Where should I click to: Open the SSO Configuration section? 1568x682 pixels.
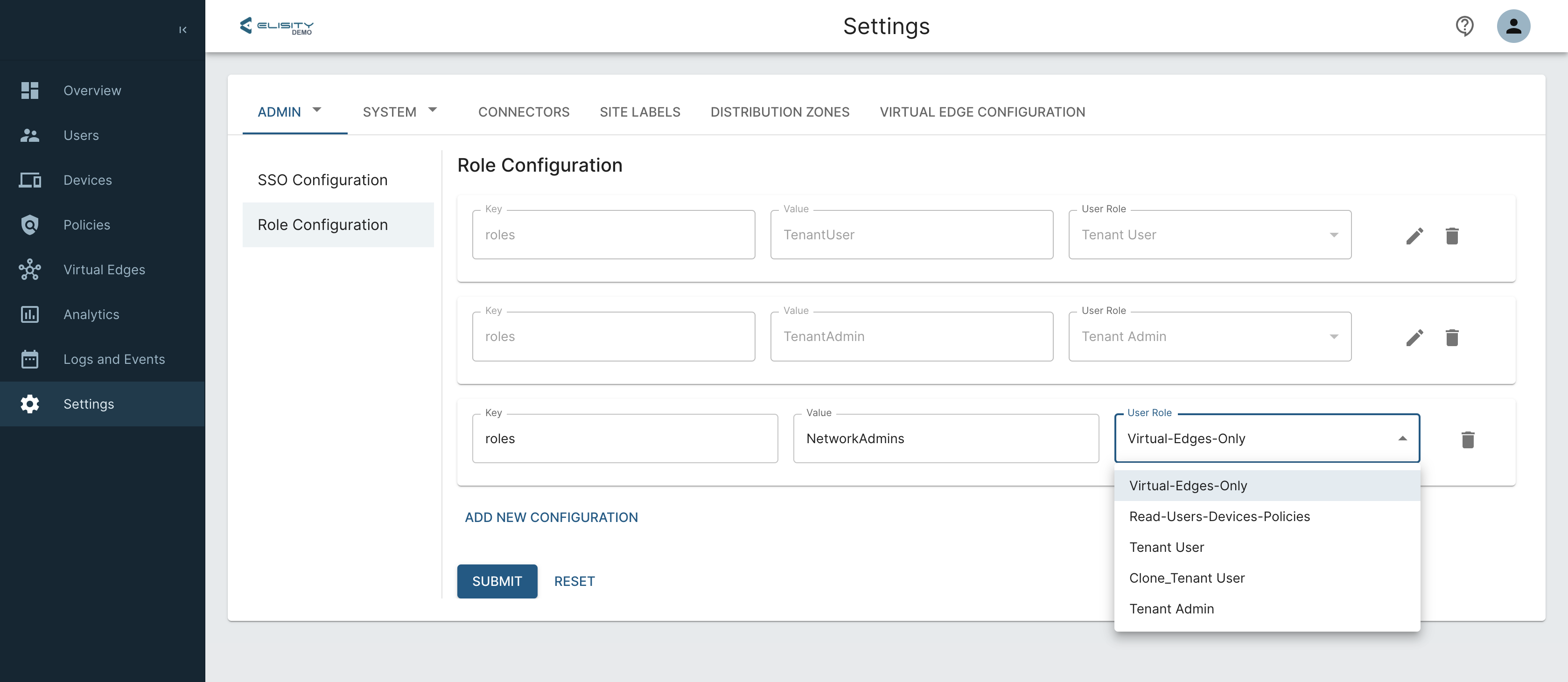pos(322,180)
